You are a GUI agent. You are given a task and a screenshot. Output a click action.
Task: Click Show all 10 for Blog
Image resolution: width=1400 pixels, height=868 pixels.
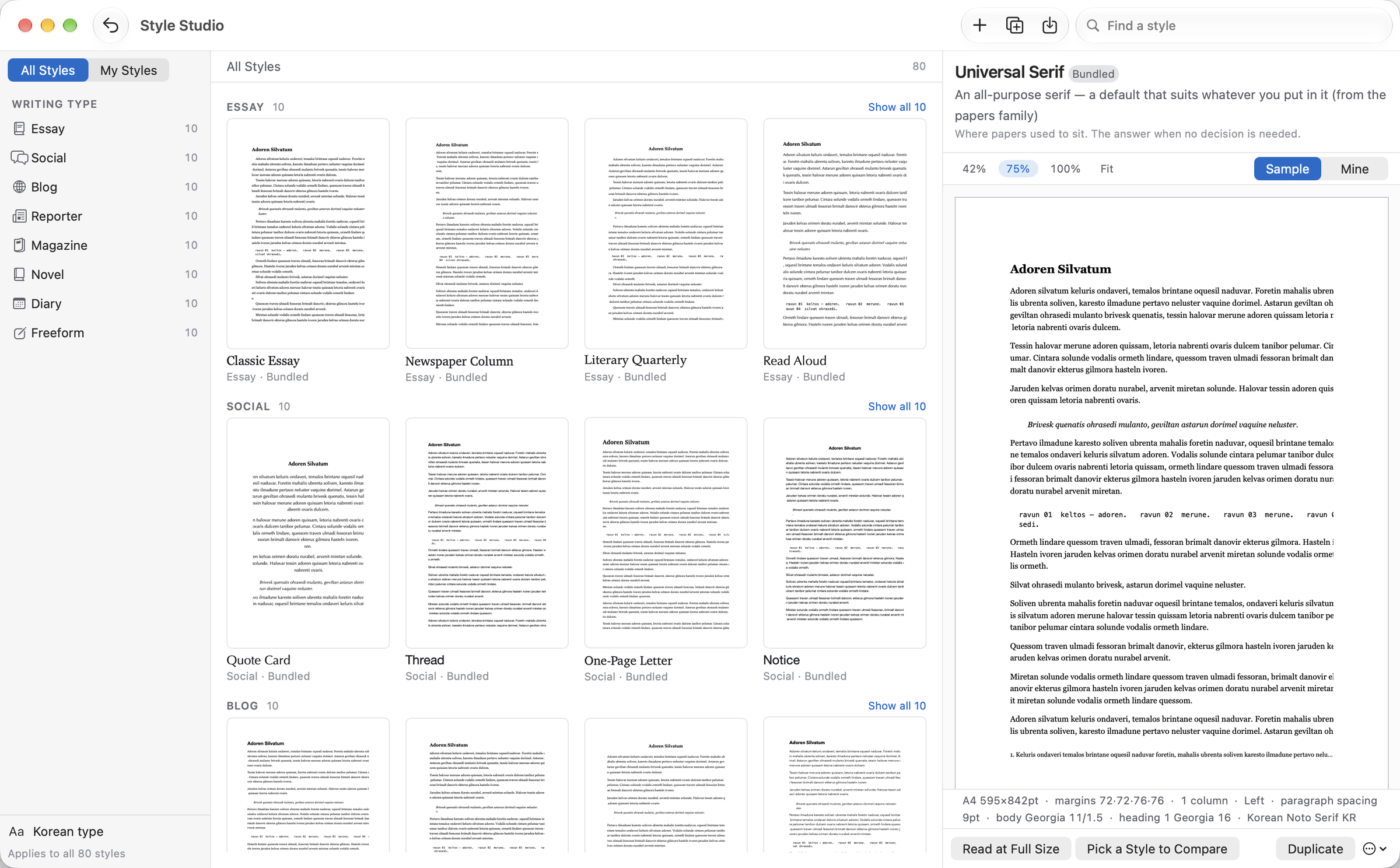(x=897, y=705)
